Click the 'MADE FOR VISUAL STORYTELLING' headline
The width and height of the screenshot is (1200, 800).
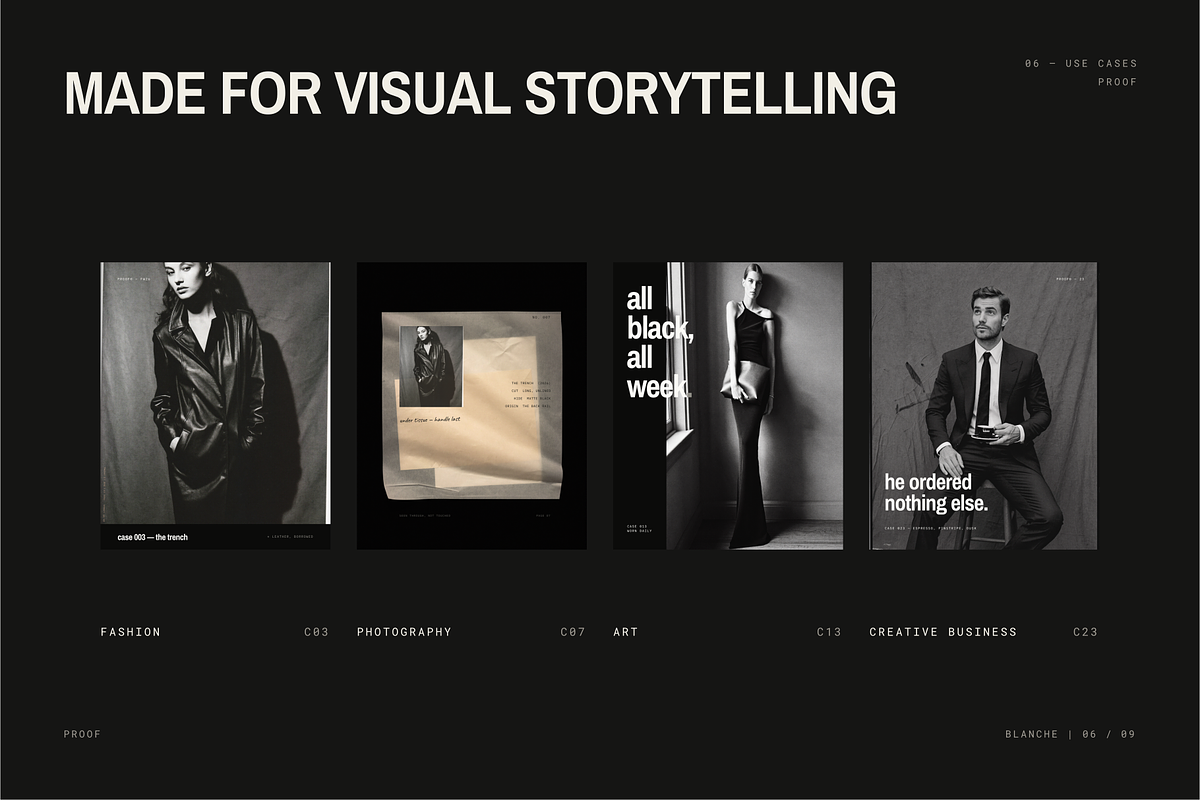(x=480, y=93)
